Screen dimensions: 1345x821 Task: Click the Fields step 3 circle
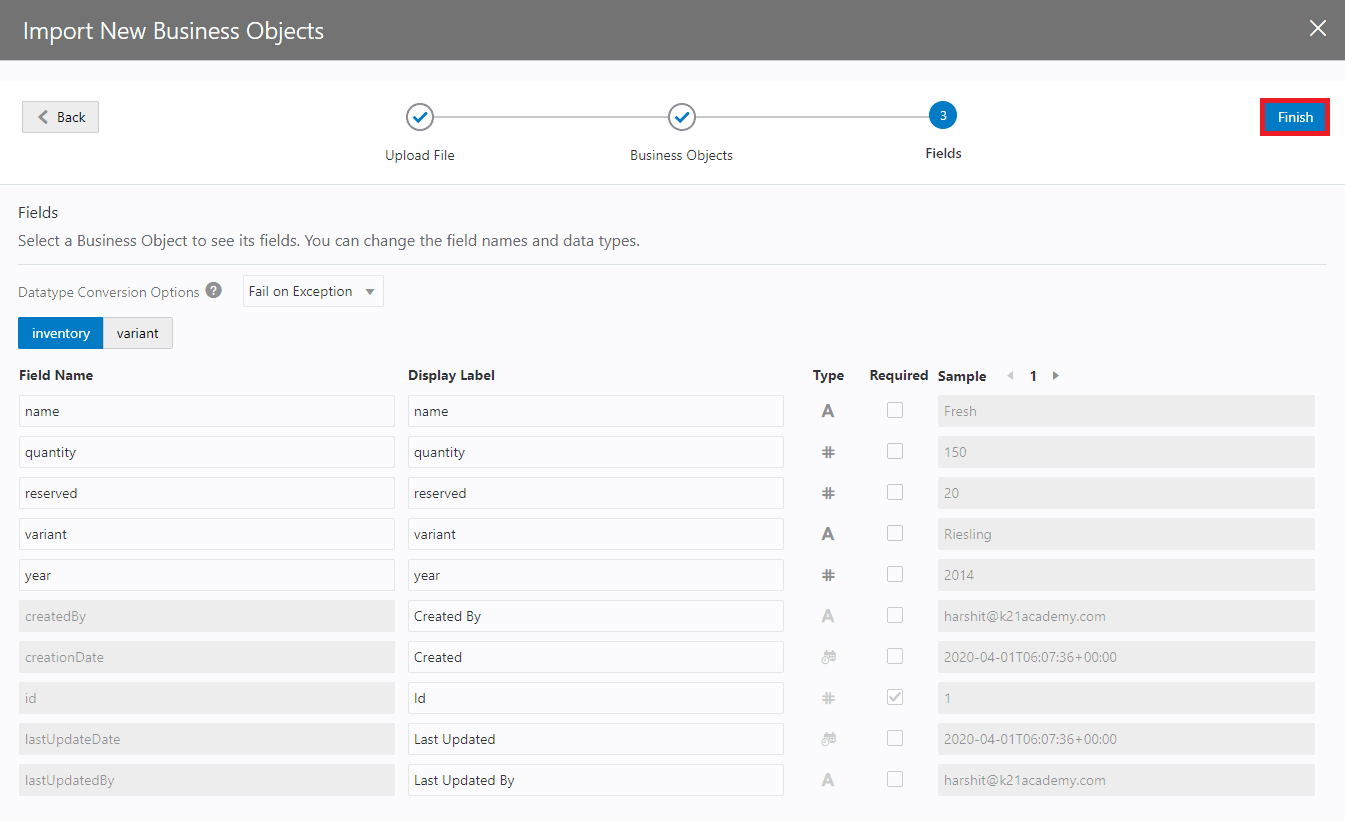point(943,116)
